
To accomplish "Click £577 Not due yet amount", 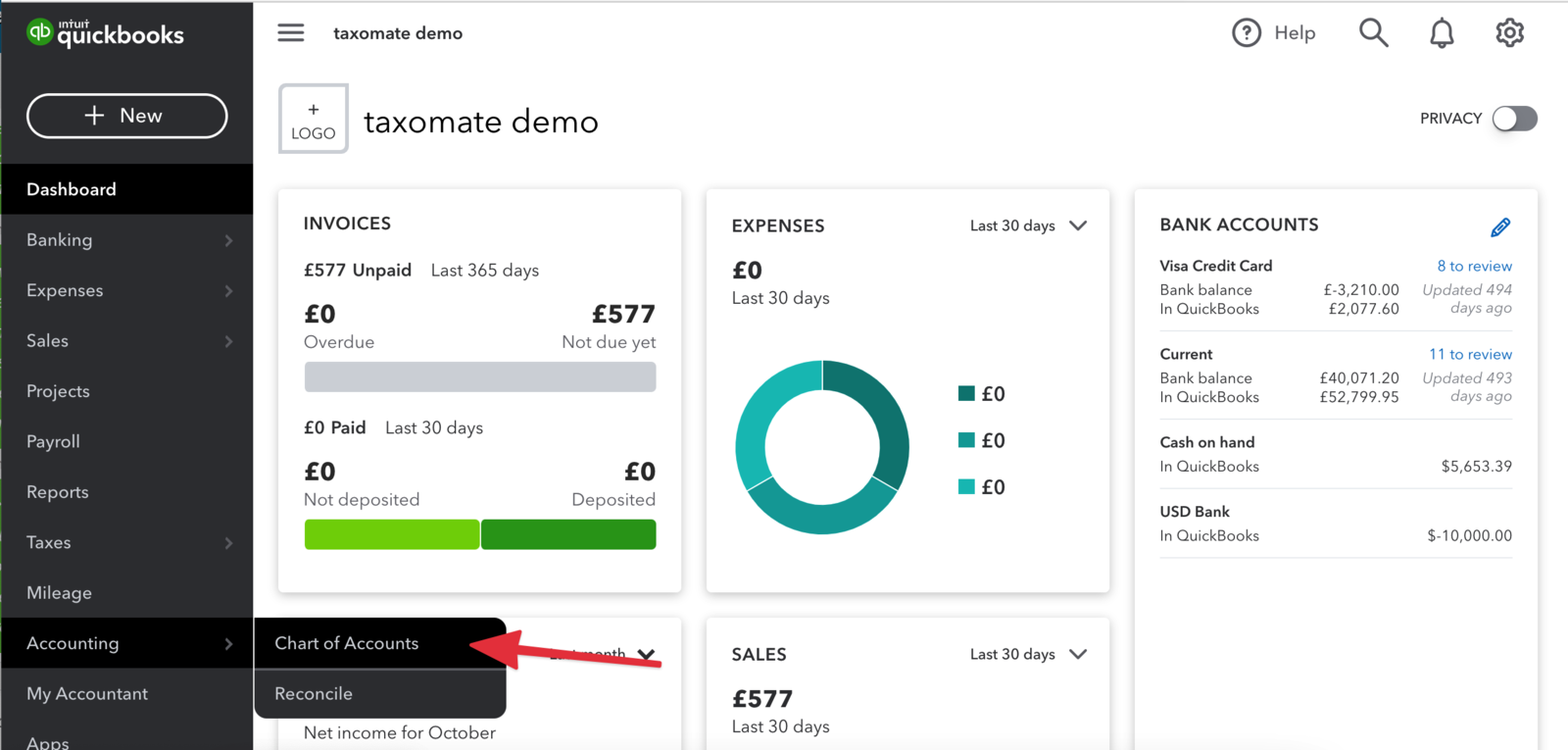I will click(x=623, y=314).
